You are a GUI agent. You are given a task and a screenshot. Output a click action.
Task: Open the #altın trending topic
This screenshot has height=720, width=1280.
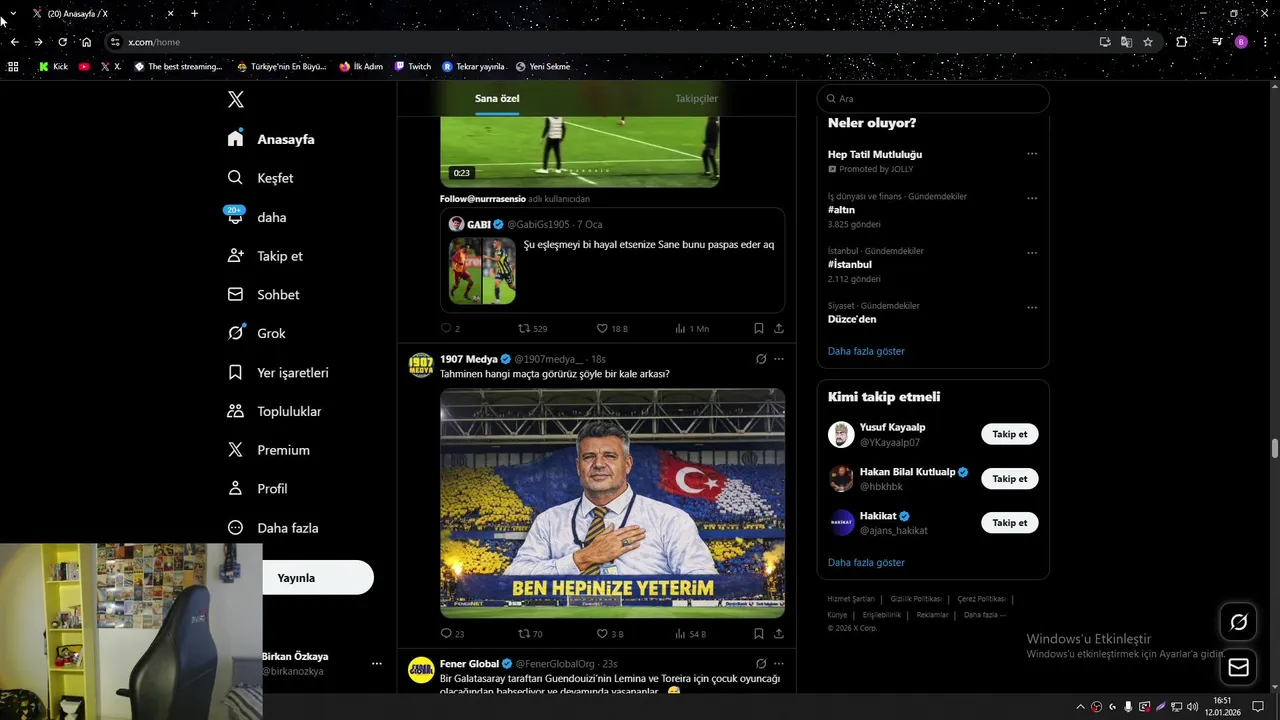[841, 210]
